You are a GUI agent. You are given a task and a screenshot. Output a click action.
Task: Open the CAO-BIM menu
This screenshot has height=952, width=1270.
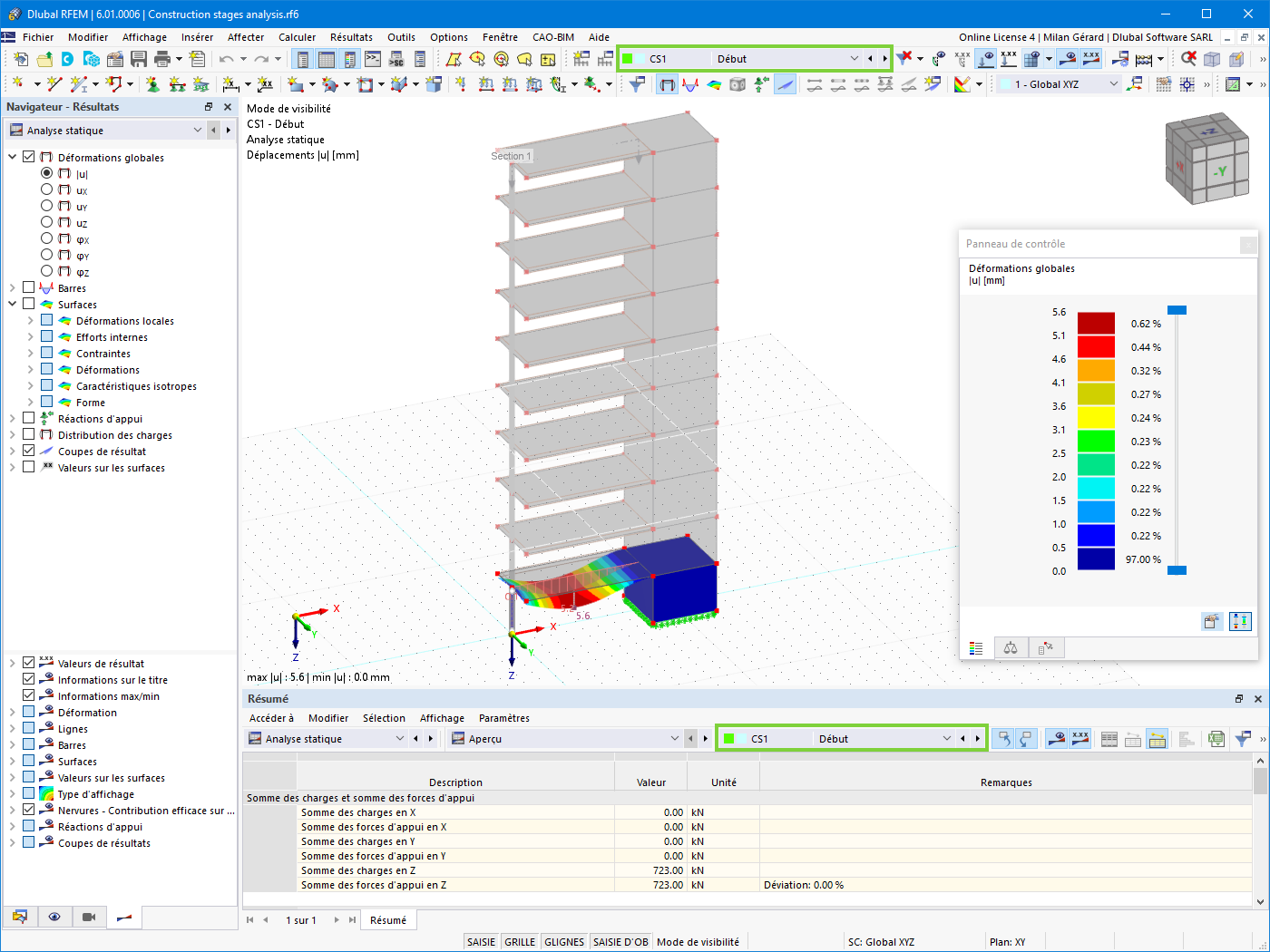pos(553,37)
